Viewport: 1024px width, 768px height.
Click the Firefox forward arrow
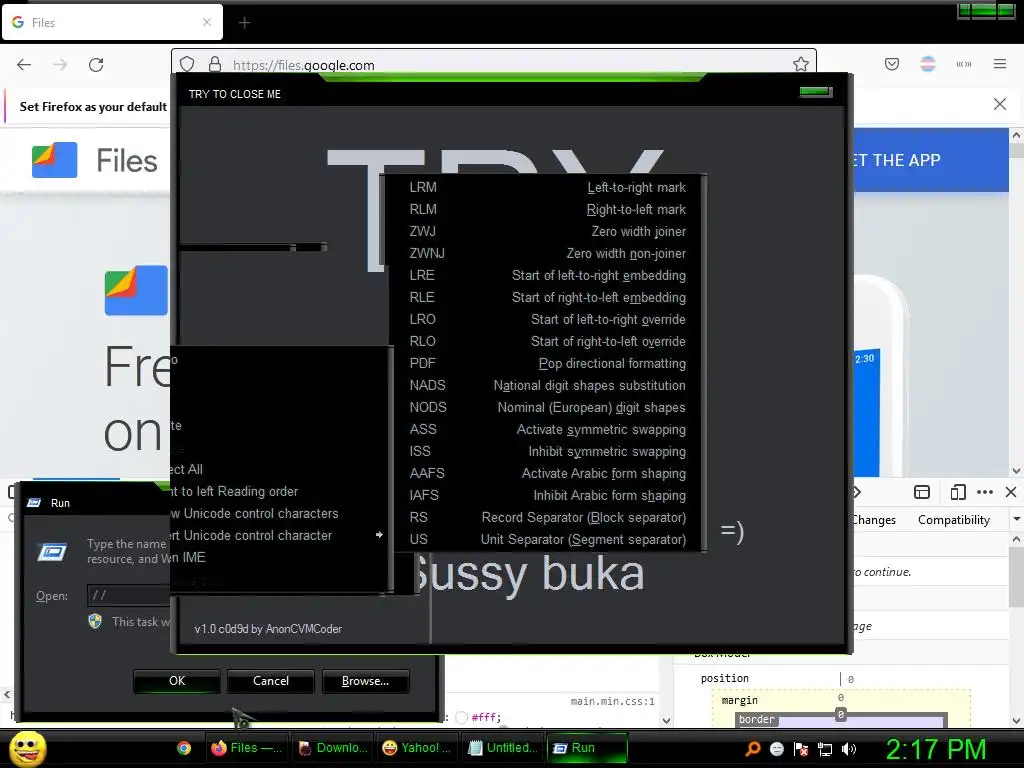click(60, 65)
